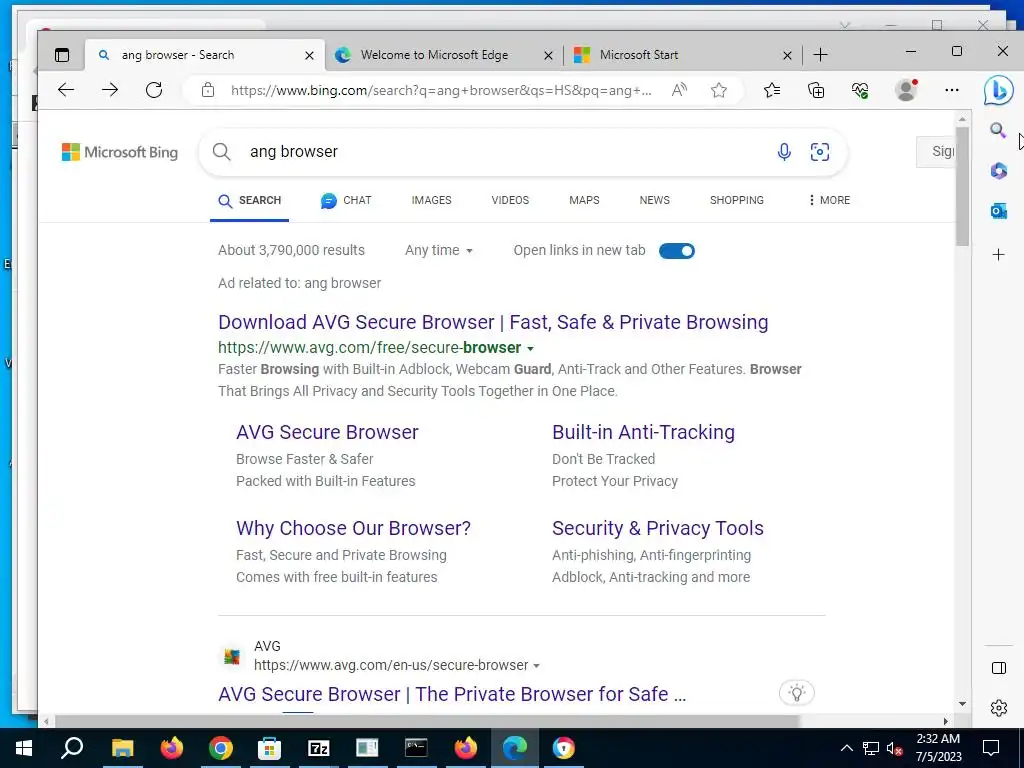Screen dimensions: 1024x768
Task: Close the ang browser - Search tab
Action: point(310,56)
